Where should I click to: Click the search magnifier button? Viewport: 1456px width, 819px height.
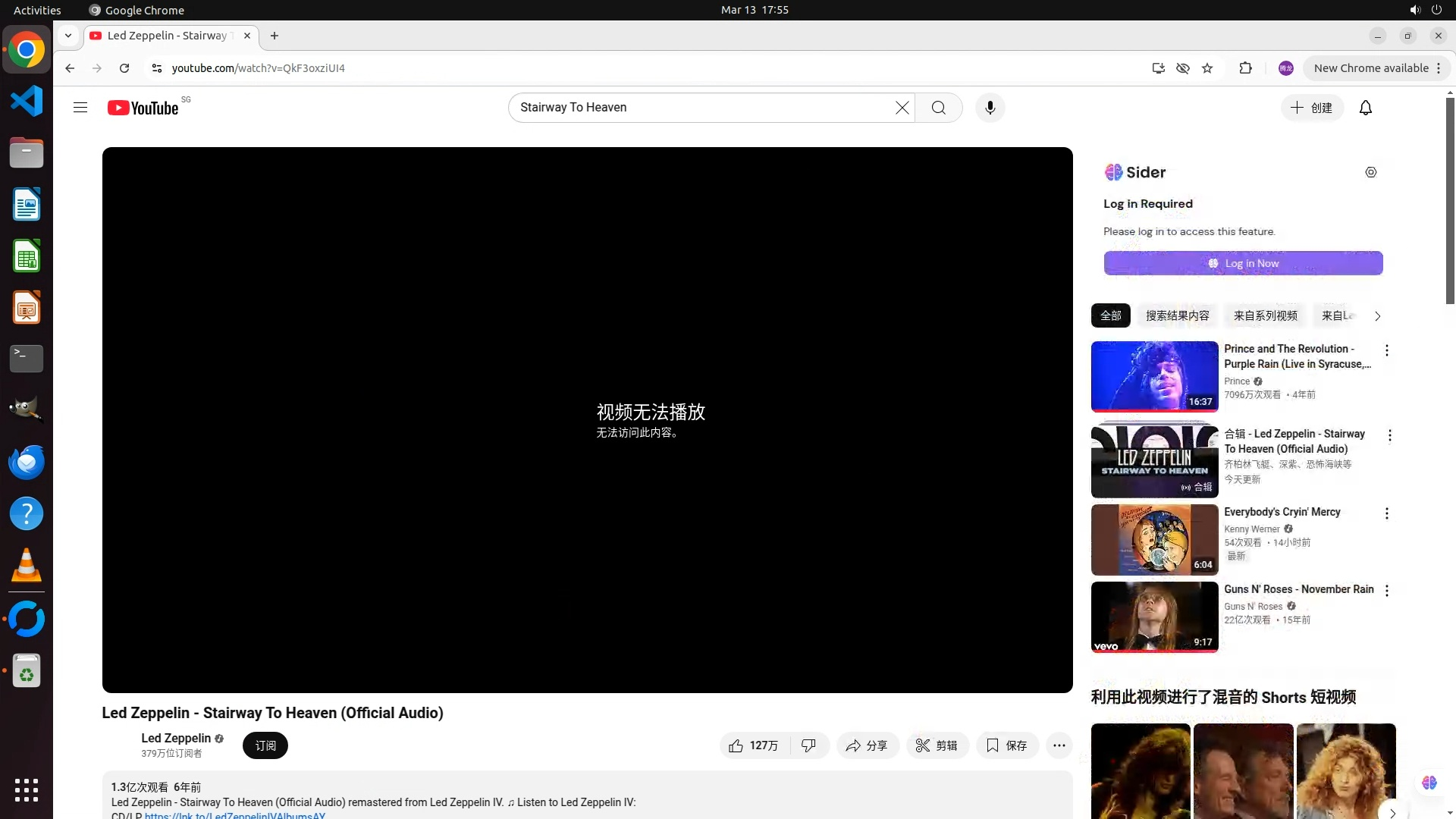(x=938, y=108)
